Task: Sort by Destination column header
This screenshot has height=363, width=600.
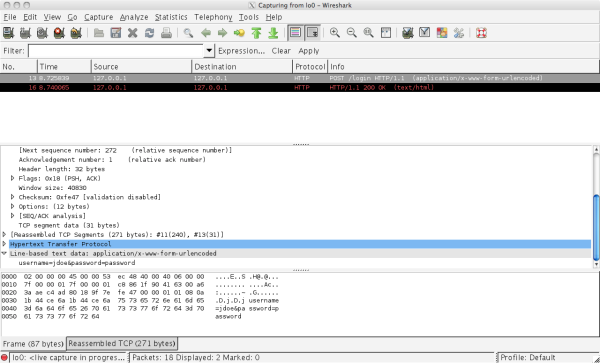Action: [x=242, y=67]
